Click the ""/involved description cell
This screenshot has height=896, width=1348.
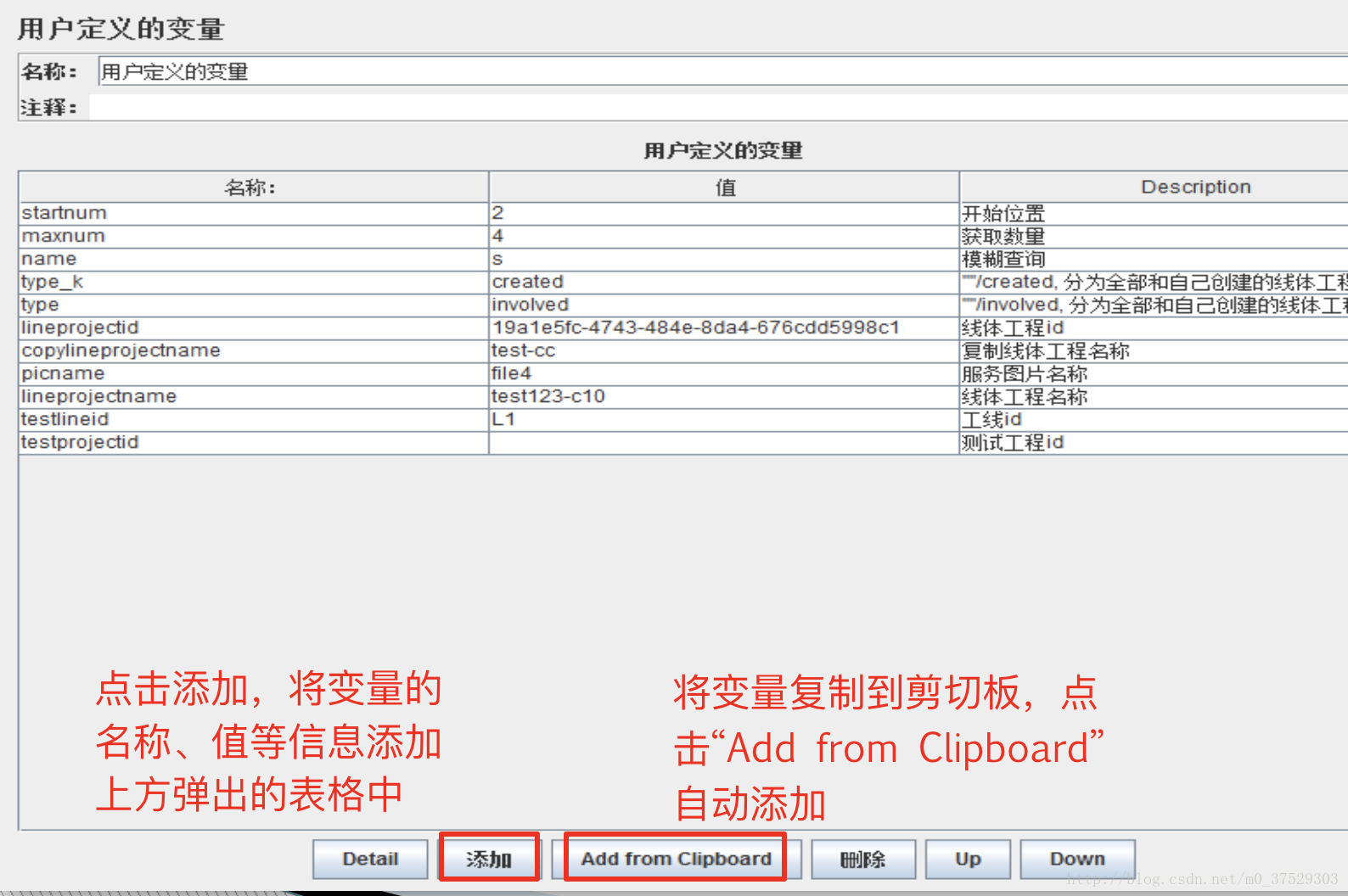point(1154,305)
